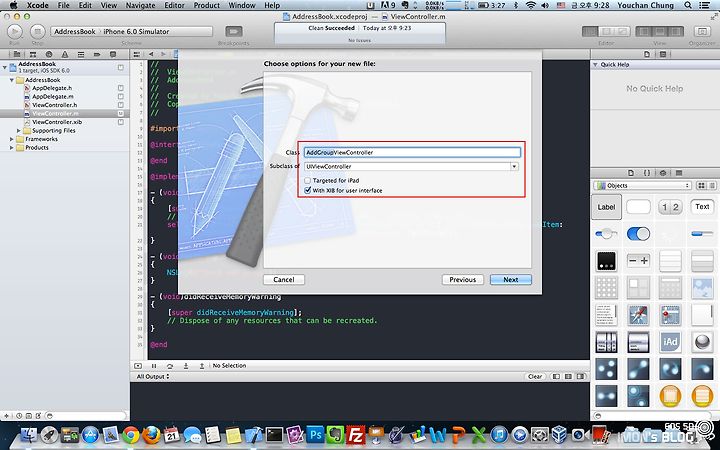The width and height of the screenshot is (720, 450).
Task: Open the File Template library icon
Action: point(631,173)
